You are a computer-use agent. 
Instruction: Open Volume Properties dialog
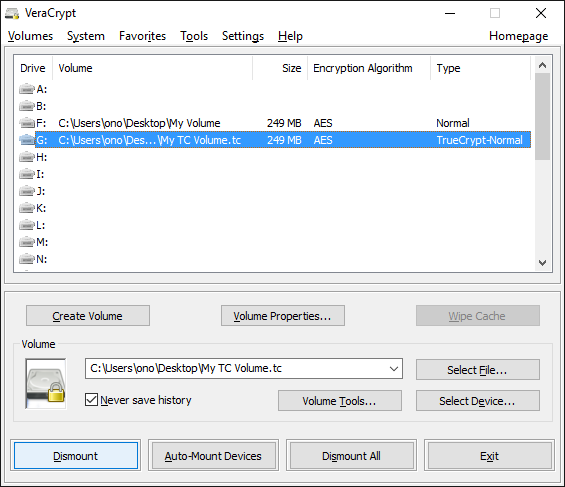[x=282, y=316]
